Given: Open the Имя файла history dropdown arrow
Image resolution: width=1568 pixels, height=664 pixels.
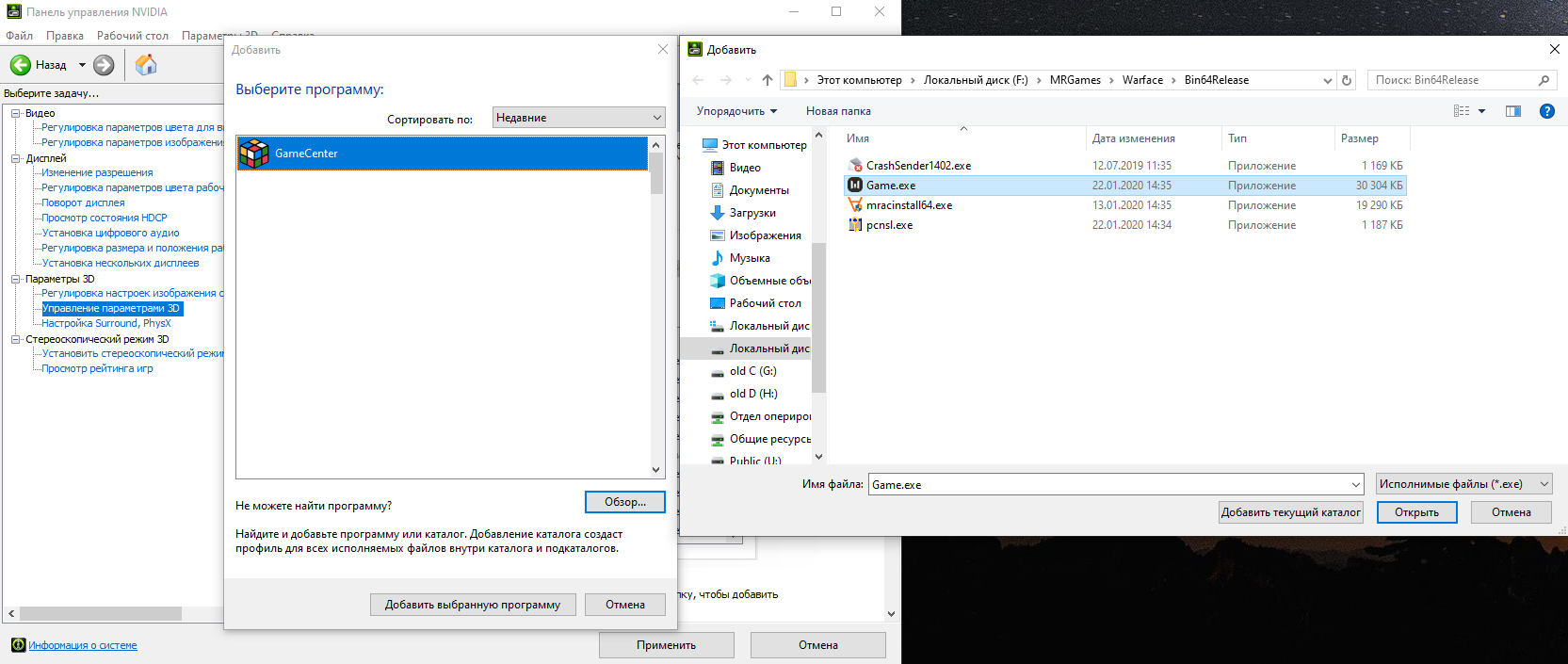Looking at the screenshot, I should [x=1355, y=485].
